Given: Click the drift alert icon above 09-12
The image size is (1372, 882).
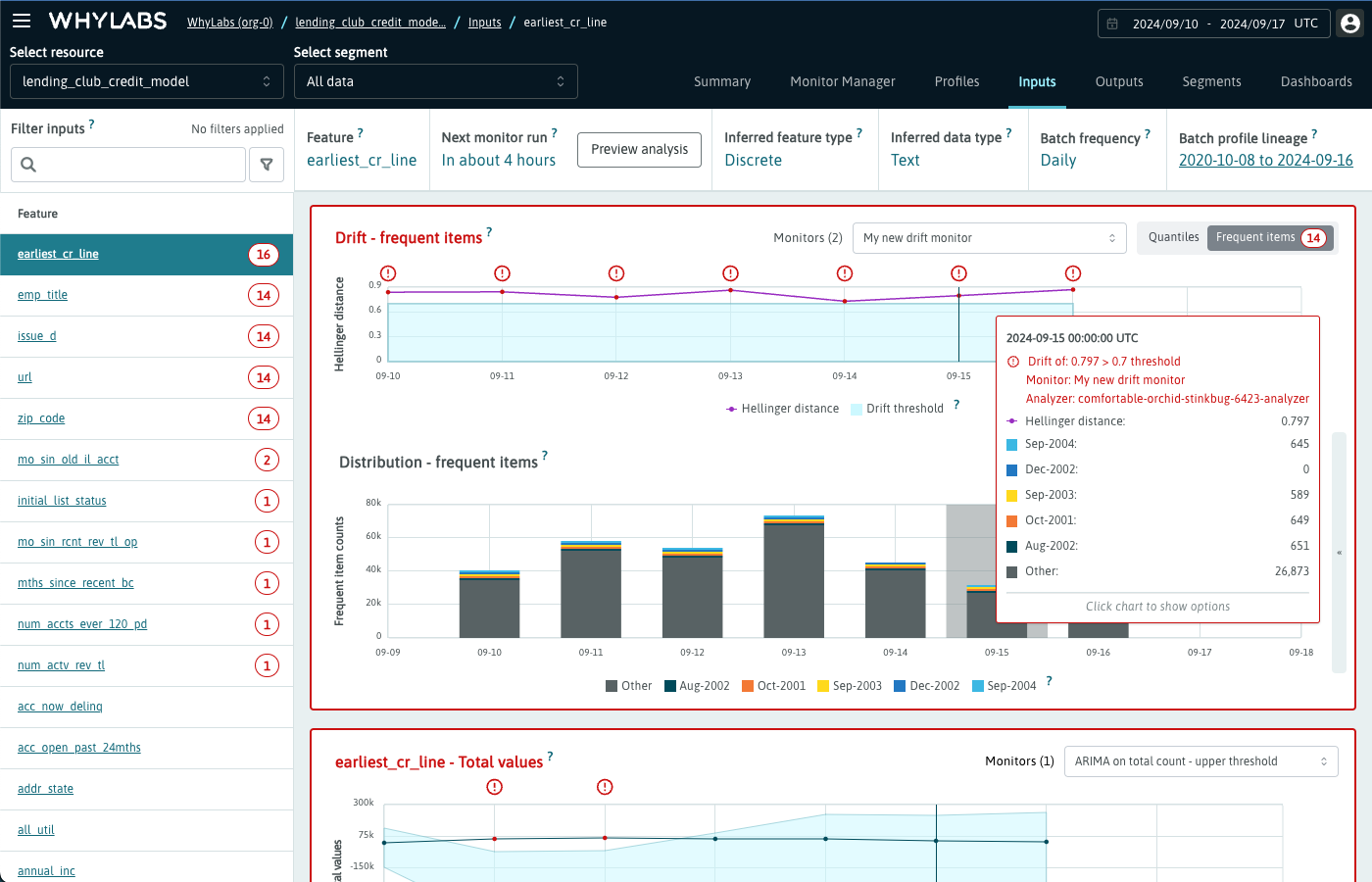Looking at the screenshot, I should point(616,273).
